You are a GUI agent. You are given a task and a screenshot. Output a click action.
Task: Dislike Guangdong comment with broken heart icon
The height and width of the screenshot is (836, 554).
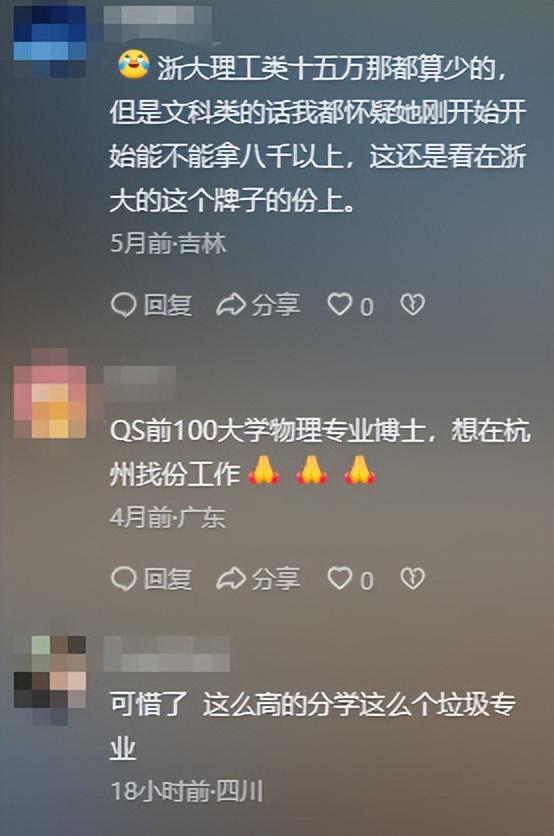pyautogui.click(x=412, y=578)
